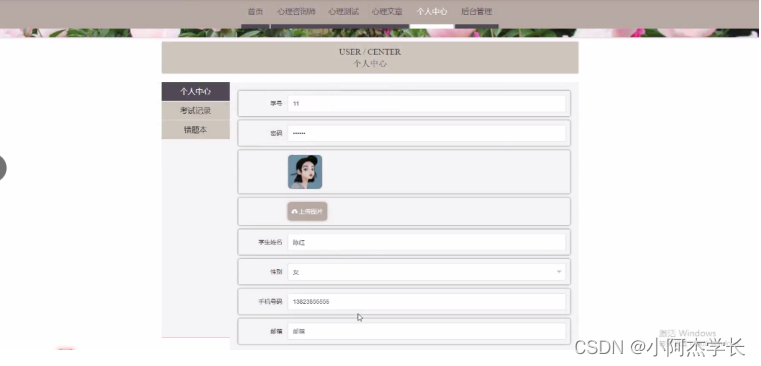Open the 考试记录 sidebar tab
This screenshot has width=761, height=366.
tap(196, 111)
